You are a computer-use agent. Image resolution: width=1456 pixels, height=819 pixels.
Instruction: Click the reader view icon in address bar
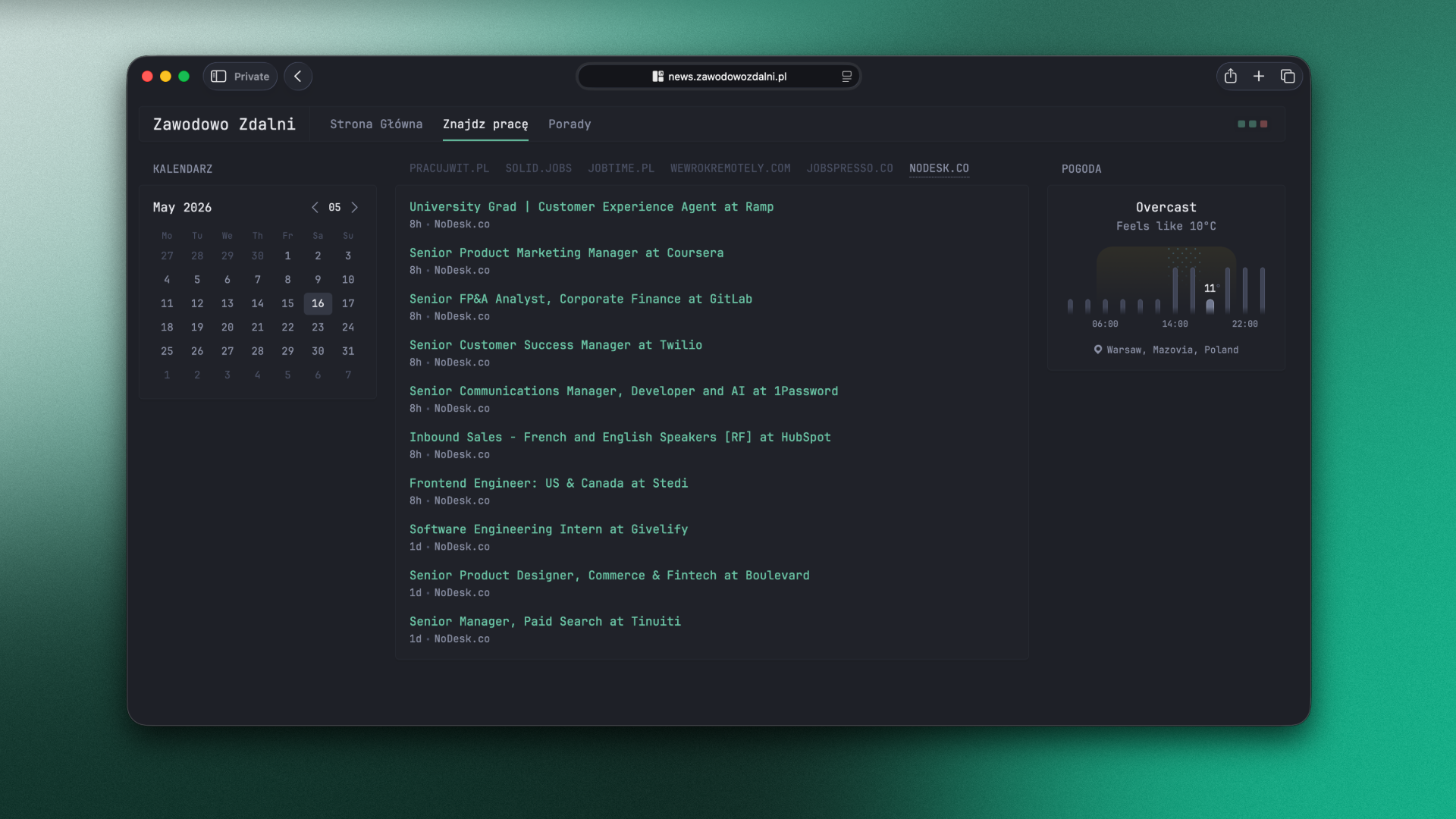(847, 77)
